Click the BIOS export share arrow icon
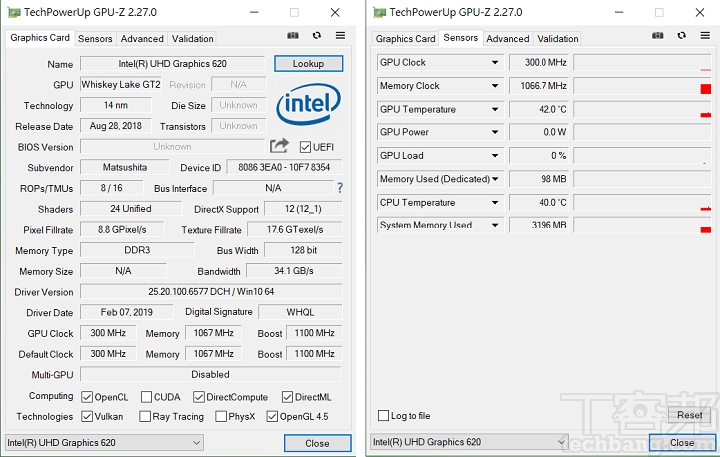This screenshot has height=457, width=720. tap(279, 146)
